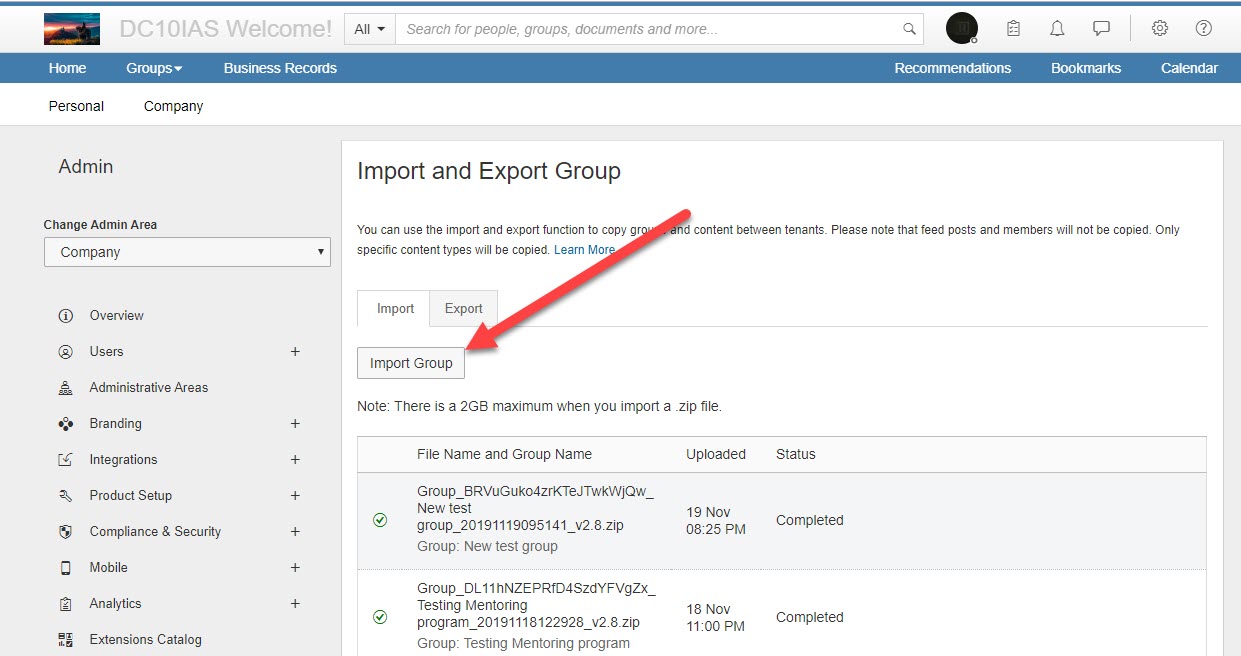The width and height of the screenshot is (1241, 656).
Task: Expand the Analytics section
Action: tap(295, 604)
